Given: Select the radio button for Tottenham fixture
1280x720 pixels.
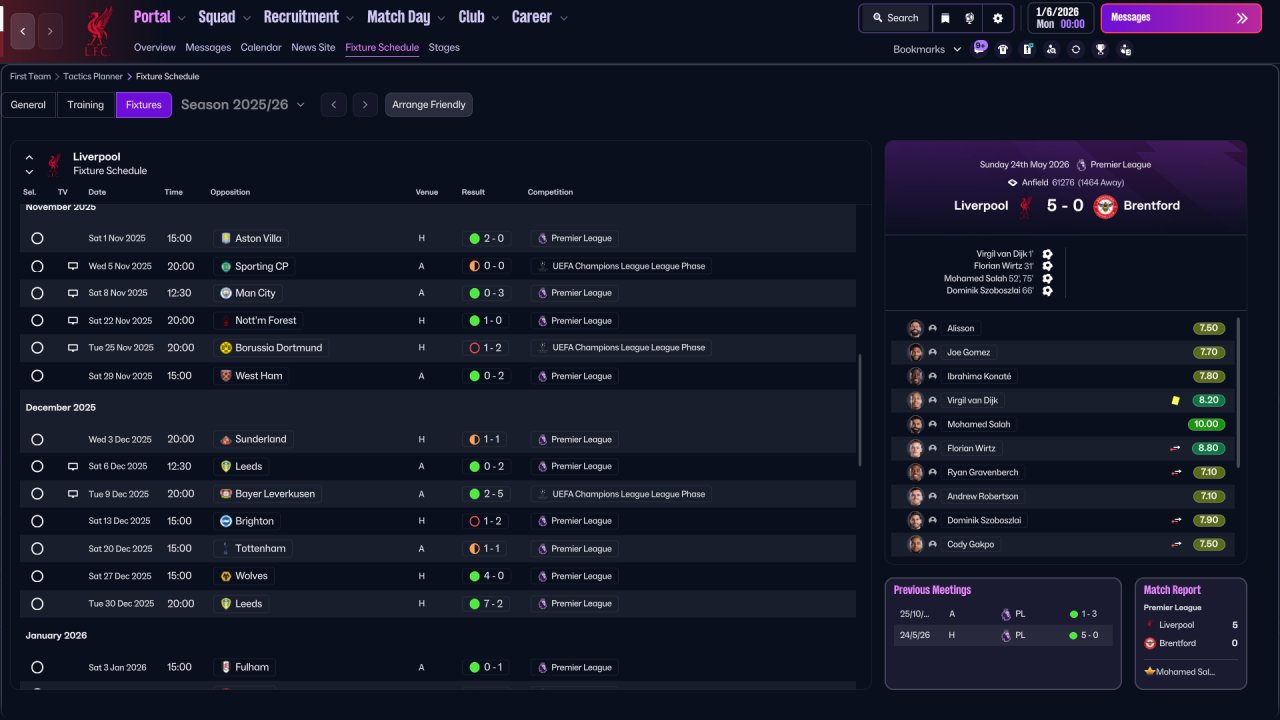Looking at the screenshot, I should click(x=37, y=549).
